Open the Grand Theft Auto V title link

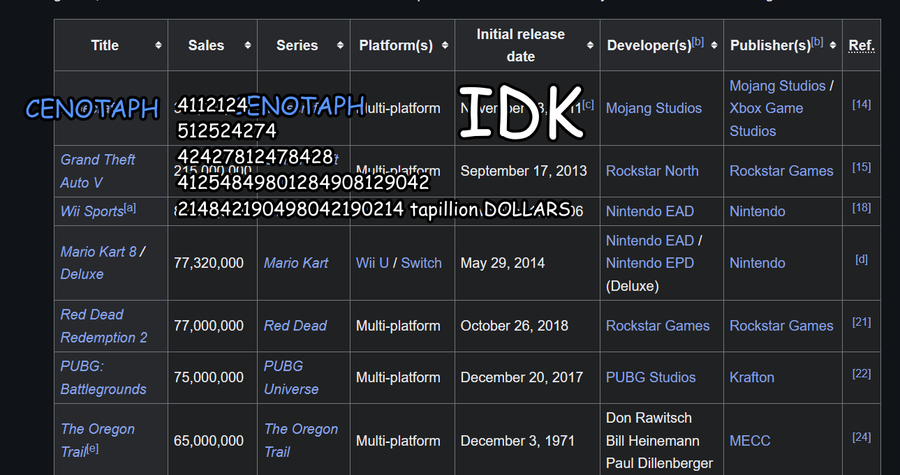pyautogui.click(x=98, y=171)
